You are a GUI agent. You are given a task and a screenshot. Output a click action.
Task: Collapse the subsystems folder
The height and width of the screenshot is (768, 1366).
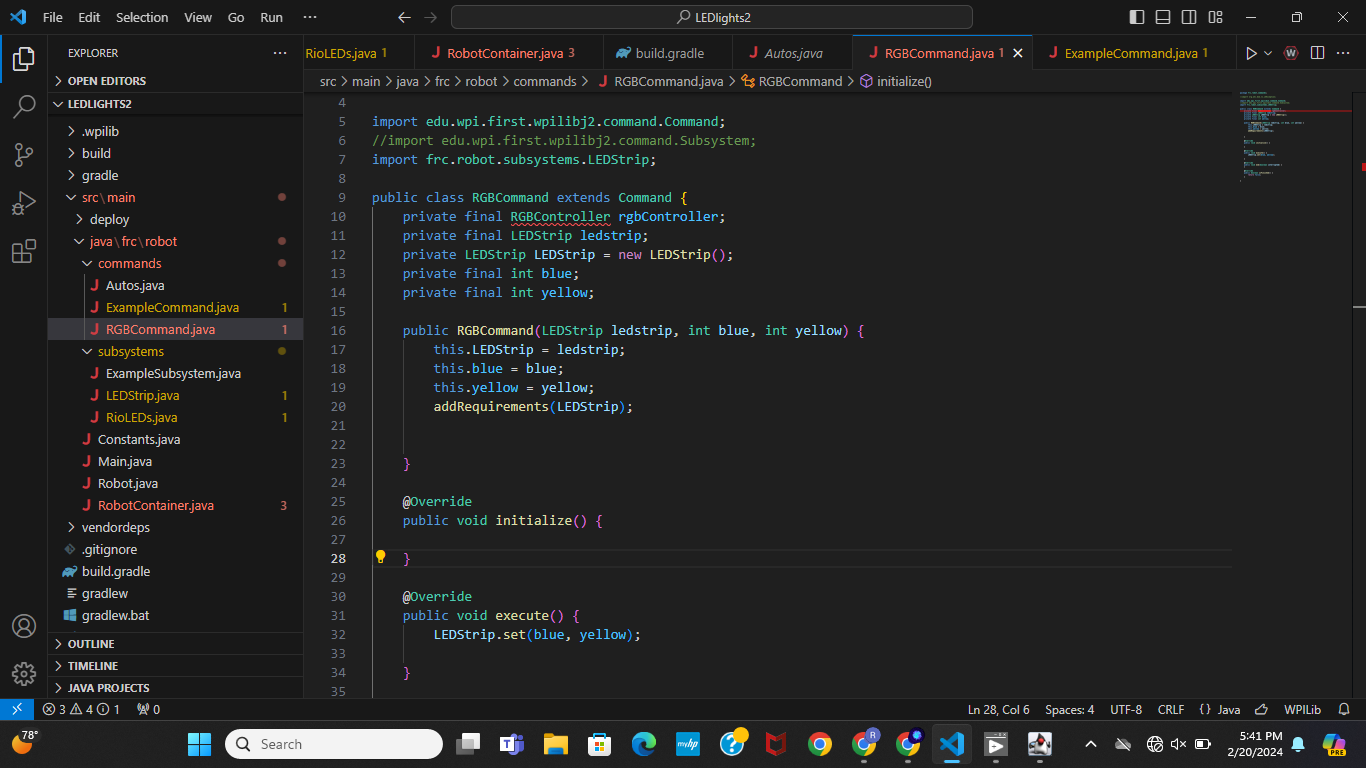pyautogui.click(x=176, y=351)
